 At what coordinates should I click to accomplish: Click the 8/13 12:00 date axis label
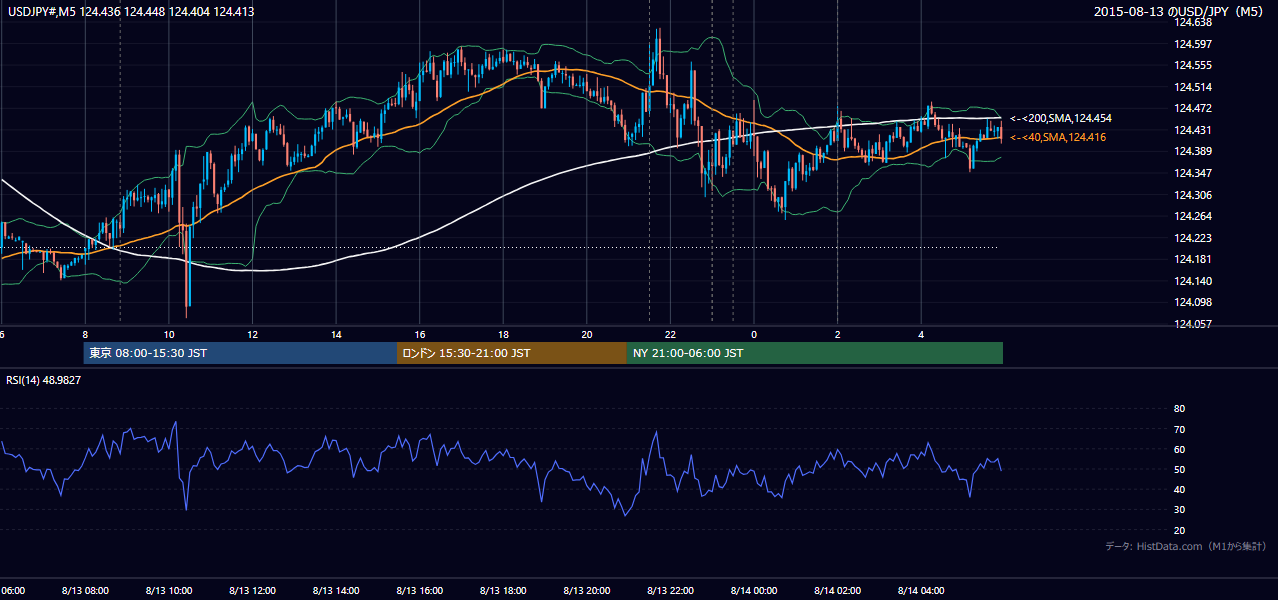click(x=252, y=591)
